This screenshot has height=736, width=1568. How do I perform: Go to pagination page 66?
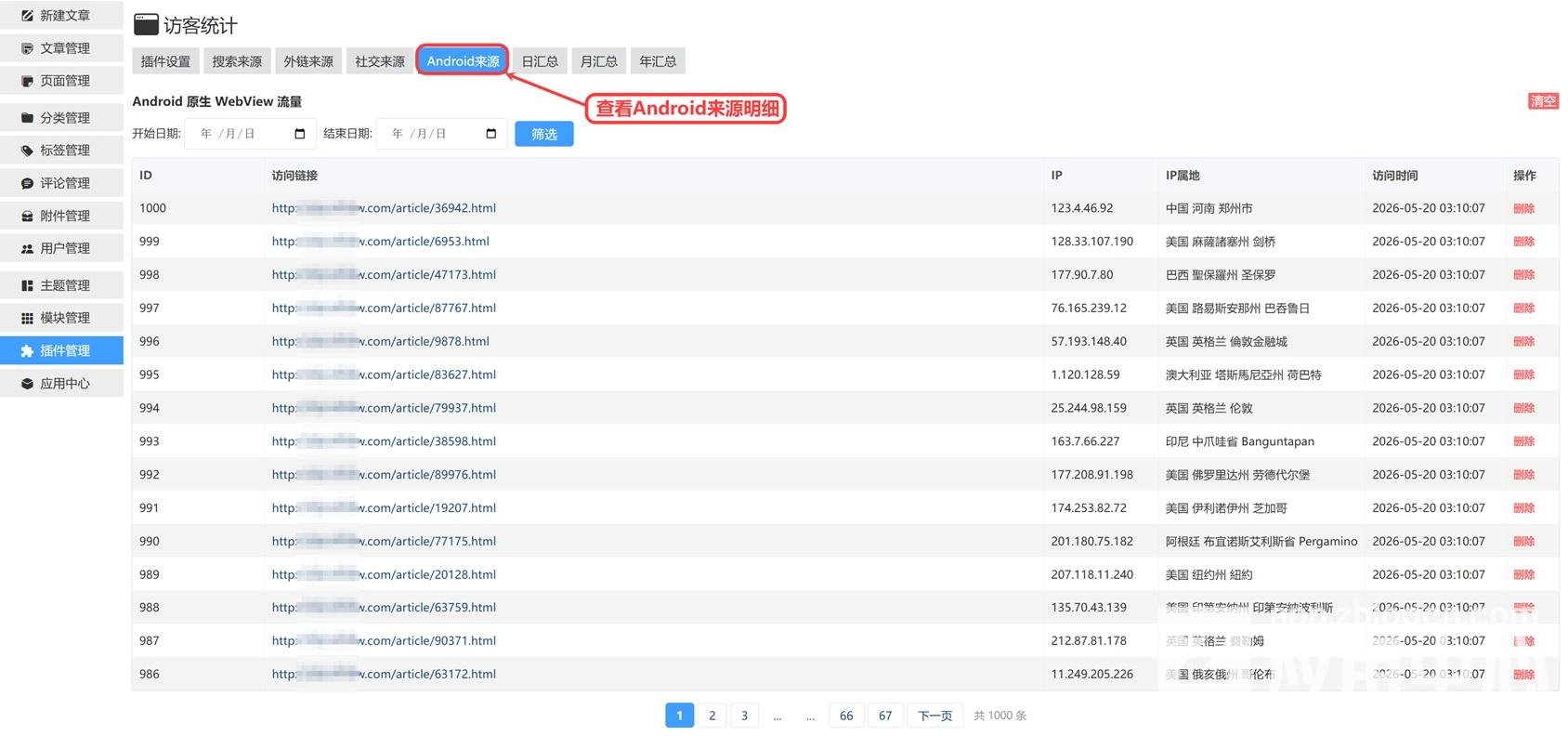click(x=846, y=716)
